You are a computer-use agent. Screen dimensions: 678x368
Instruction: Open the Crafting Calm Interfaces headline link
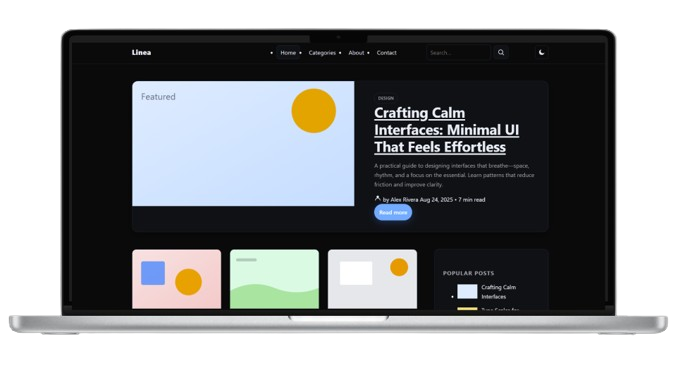pos(446,130)
